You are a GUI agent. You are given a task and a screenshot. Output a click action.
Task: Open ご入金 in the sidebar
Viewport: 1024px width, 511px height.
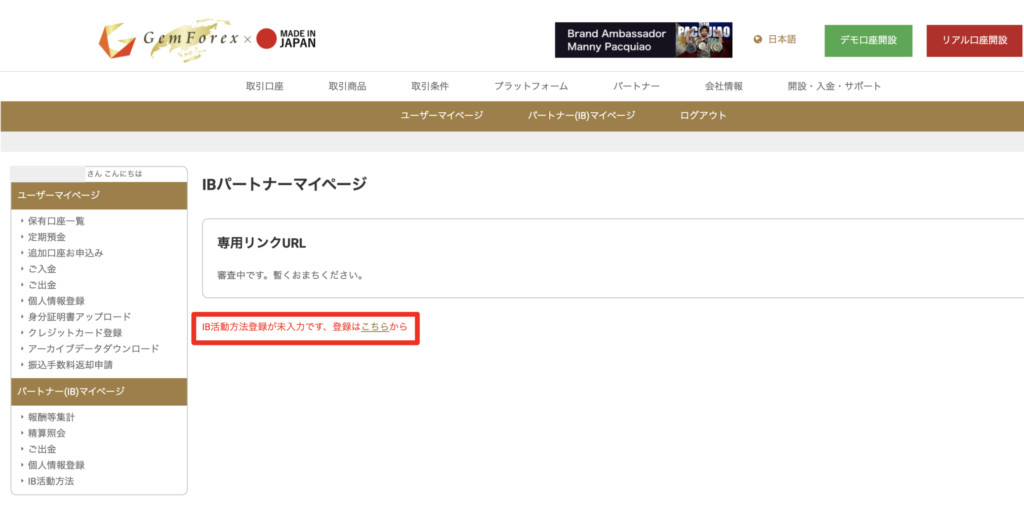pyautogui.click(x=42, y=269)
